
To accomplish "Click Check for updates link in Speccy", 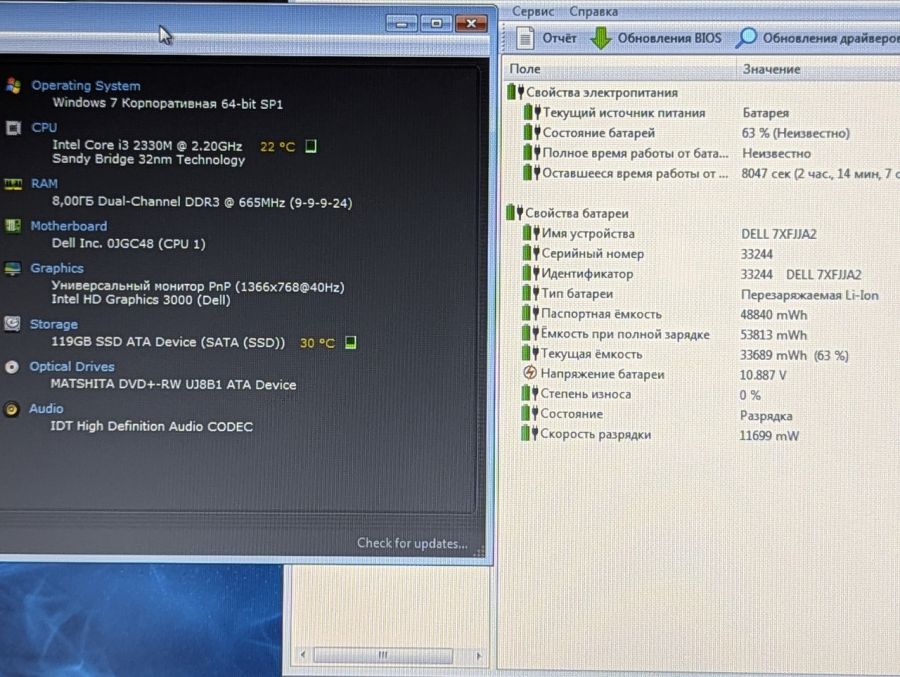I will (x=412, y=543).
